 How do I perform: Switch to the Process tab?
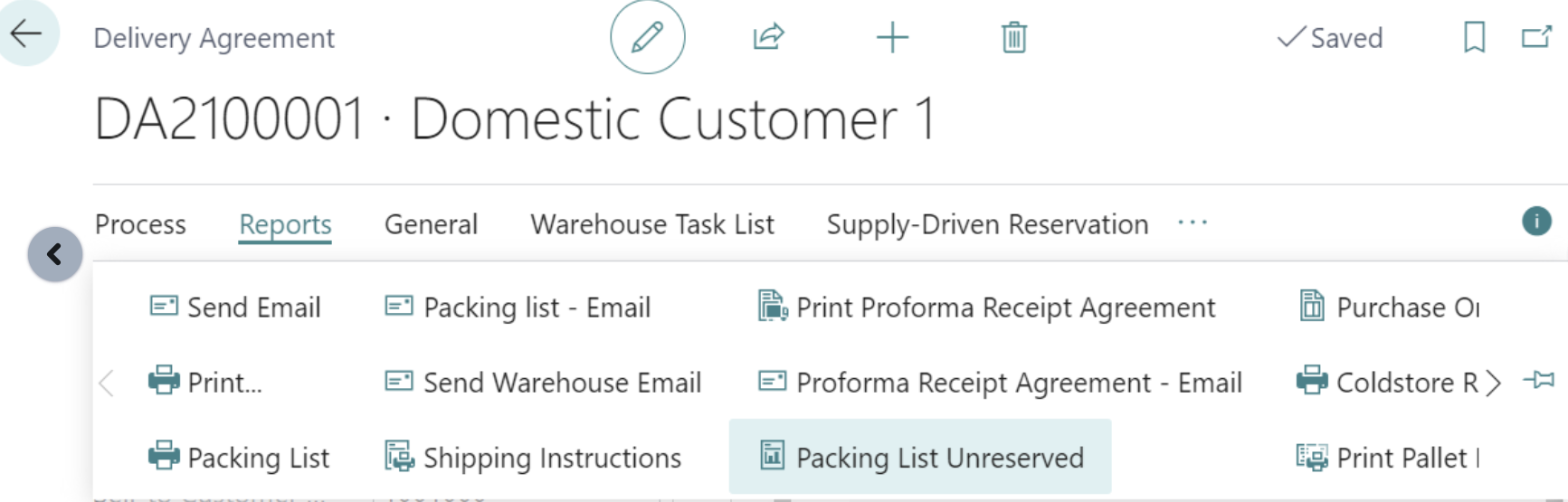point(140,224)
